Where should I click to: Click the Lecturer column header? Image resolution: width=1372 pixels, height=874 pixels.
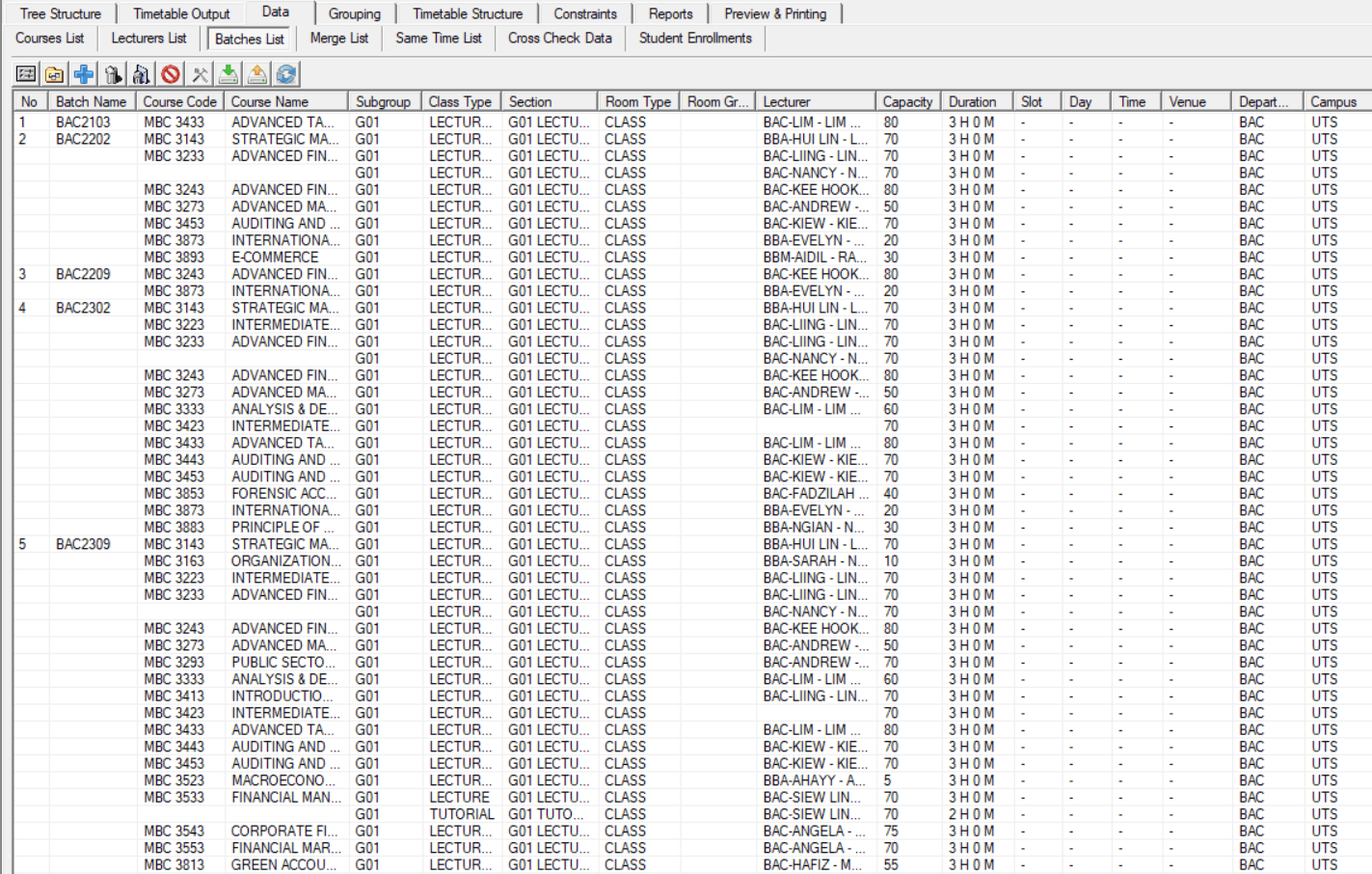click(815, 101)
